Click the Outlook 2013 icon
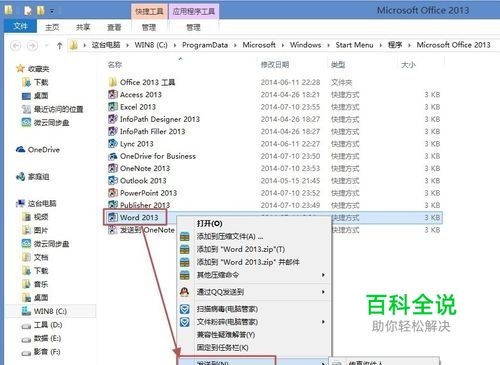The height and width of the screenshot is (365, 500). tap(113, 181)
